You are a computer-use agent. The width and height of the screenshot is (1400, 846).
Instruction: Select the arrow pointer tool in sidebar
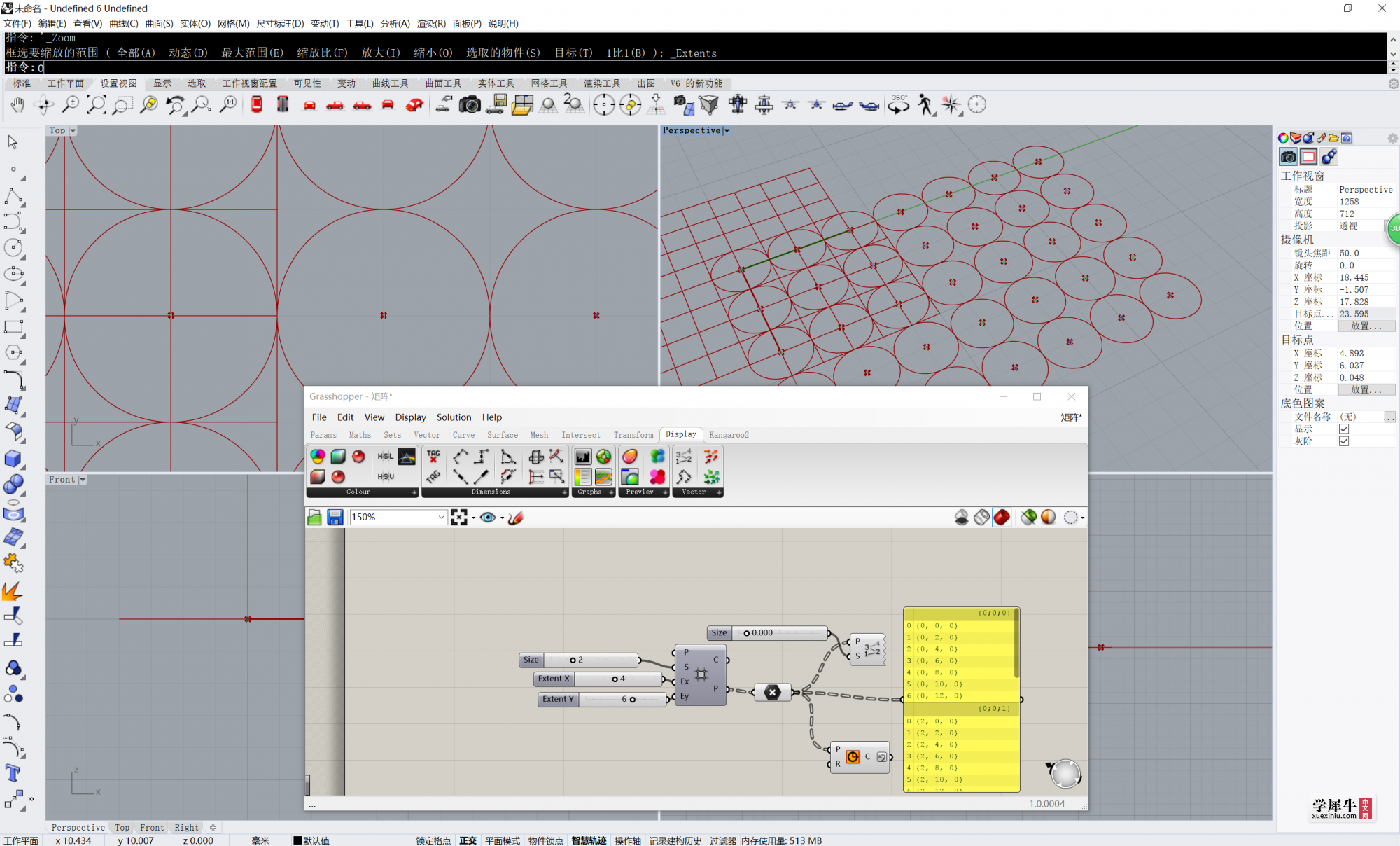tap(13, 142)
